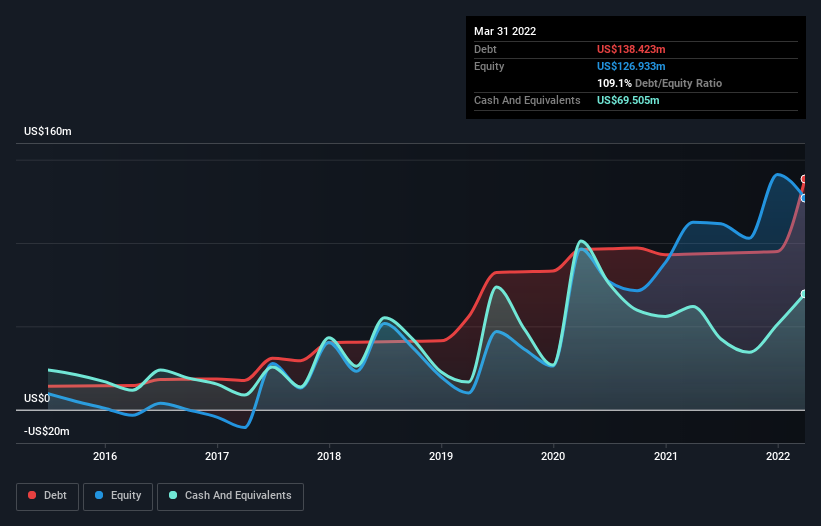Click the 2016 x-axis label

coord(105,456)
